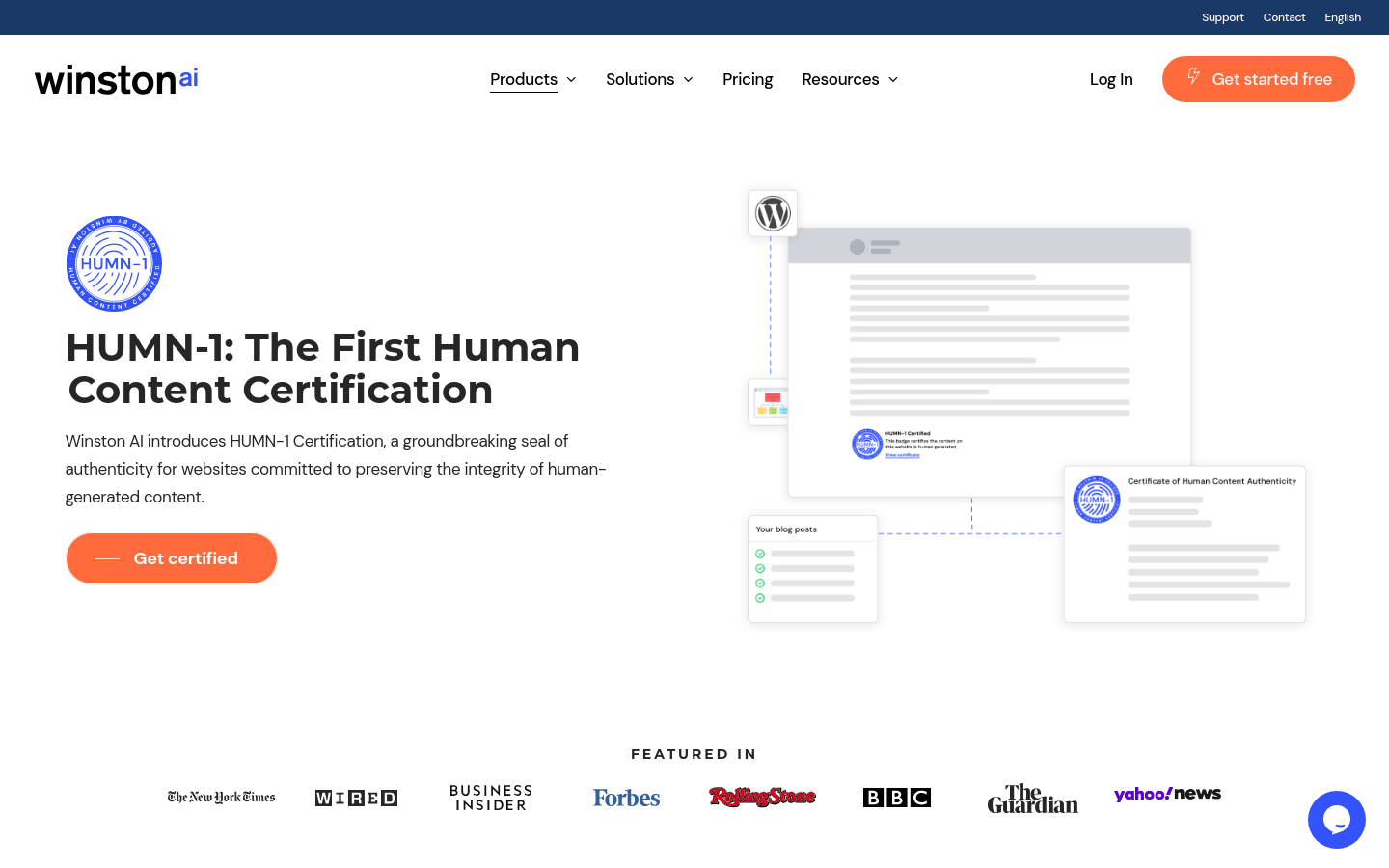Click the Get started free button
This screenshot has width=1389, height=868.
[x=1259, y=79]
